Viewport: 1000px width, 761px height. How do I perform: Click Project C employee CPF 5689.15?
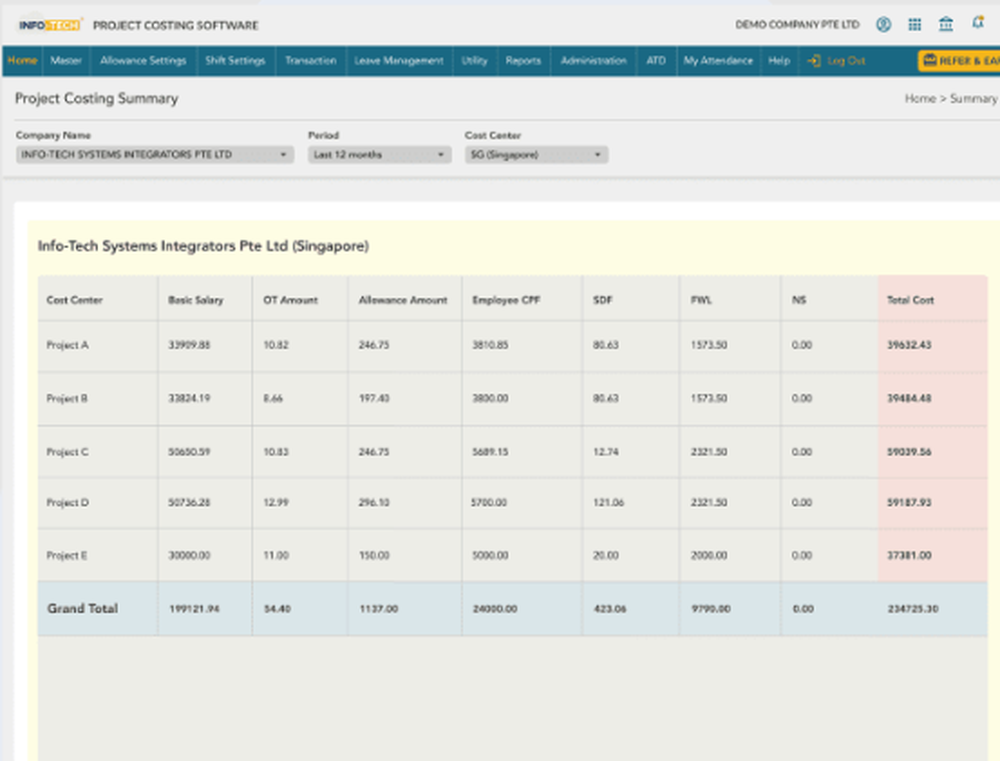pos(490,452)
